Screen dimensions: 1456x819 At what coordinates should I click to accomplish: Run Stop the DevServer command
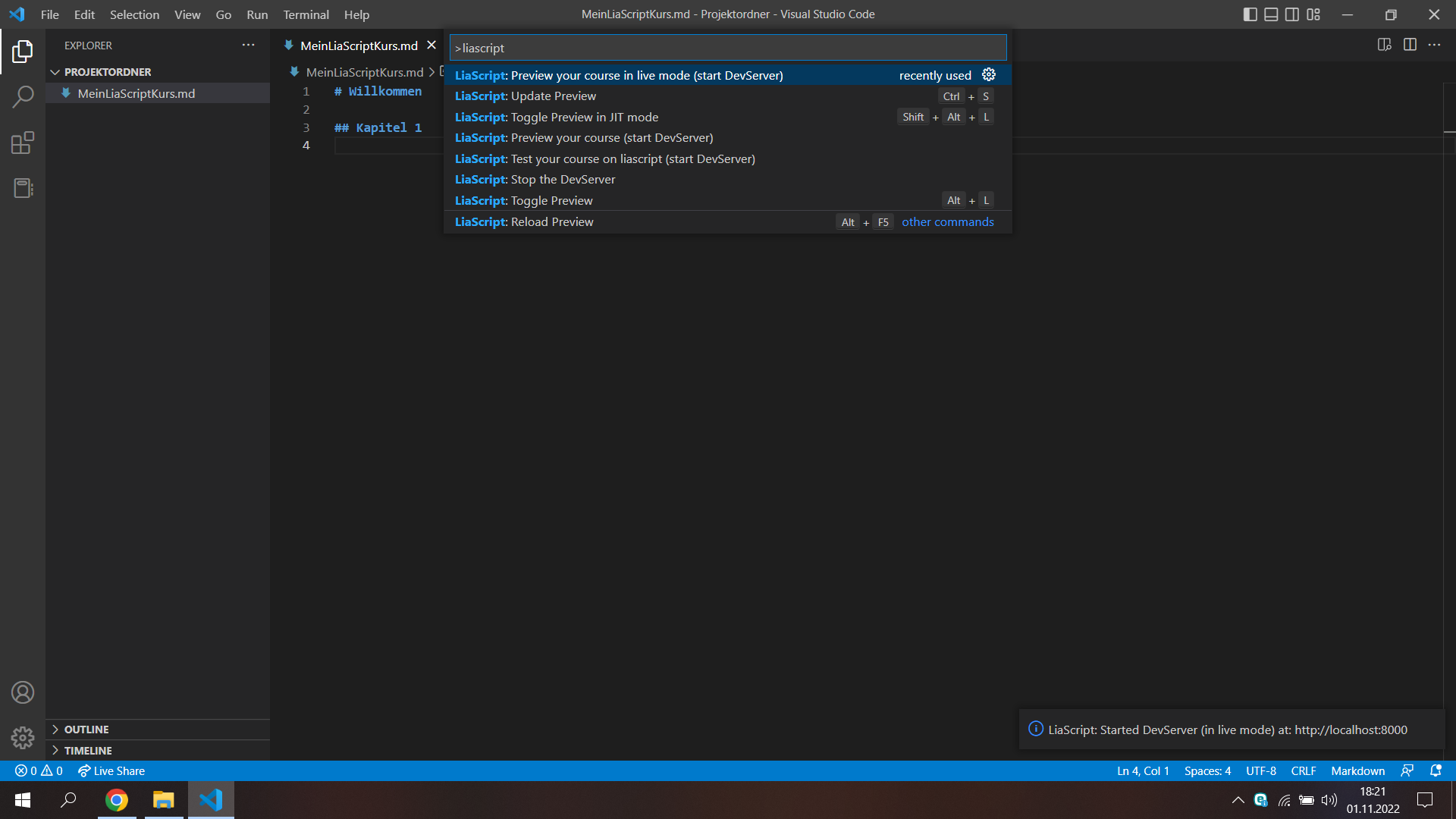(x=728, y=180)
